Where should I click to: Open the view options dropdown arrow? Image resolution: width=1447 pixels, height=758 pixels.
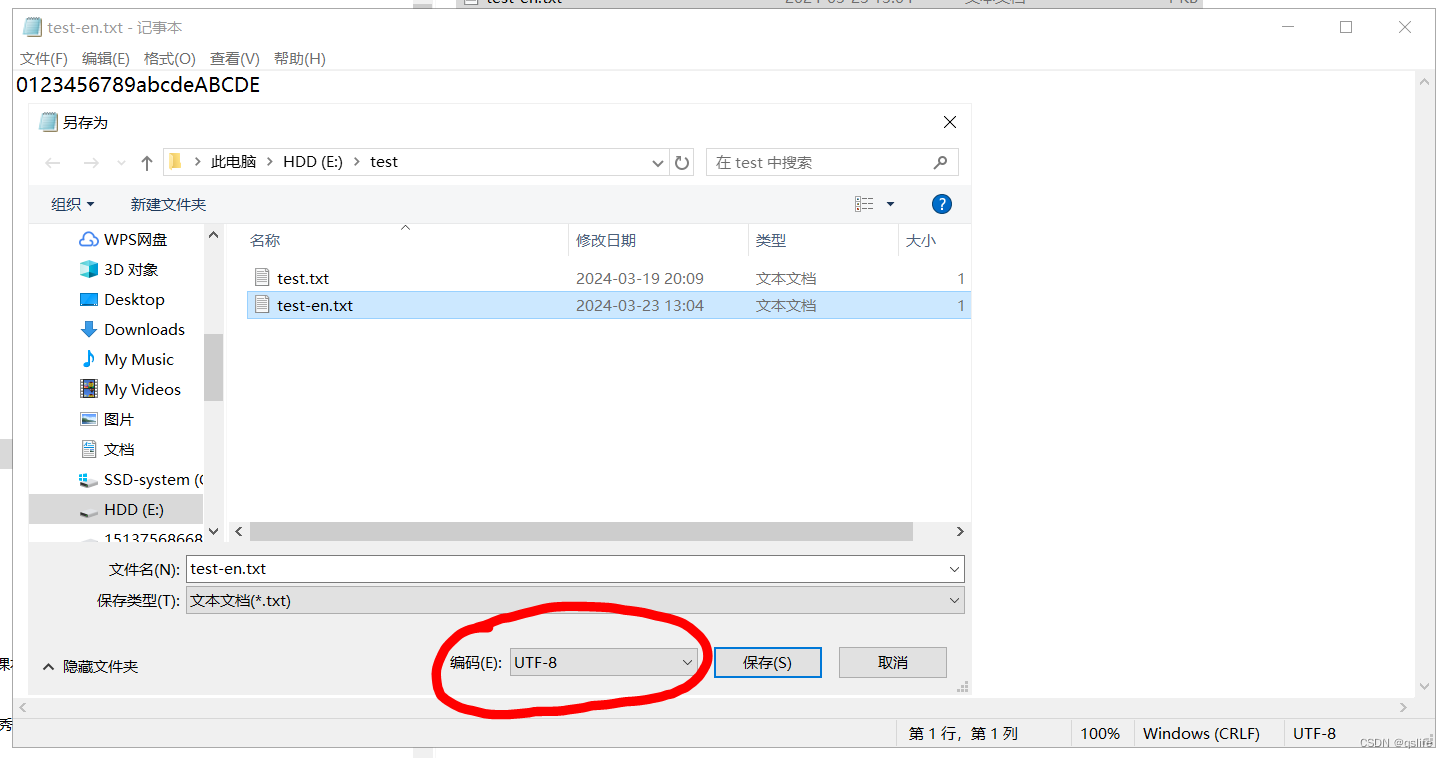890,204
